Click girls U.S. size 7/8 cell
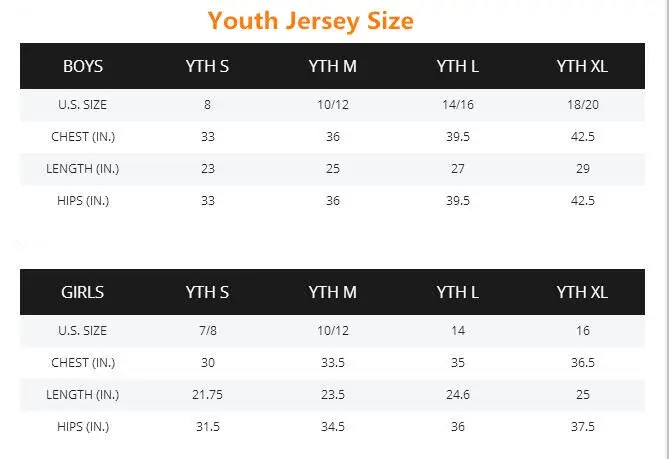669x459 pixels. pos(208,331)
